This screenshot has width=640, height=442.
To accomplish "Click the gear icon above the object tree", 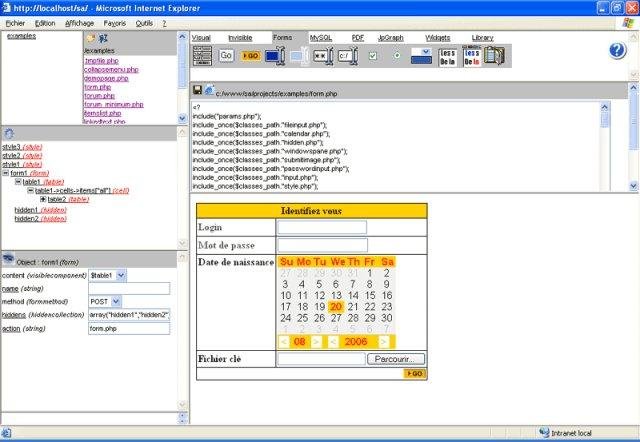I will 9,133.
